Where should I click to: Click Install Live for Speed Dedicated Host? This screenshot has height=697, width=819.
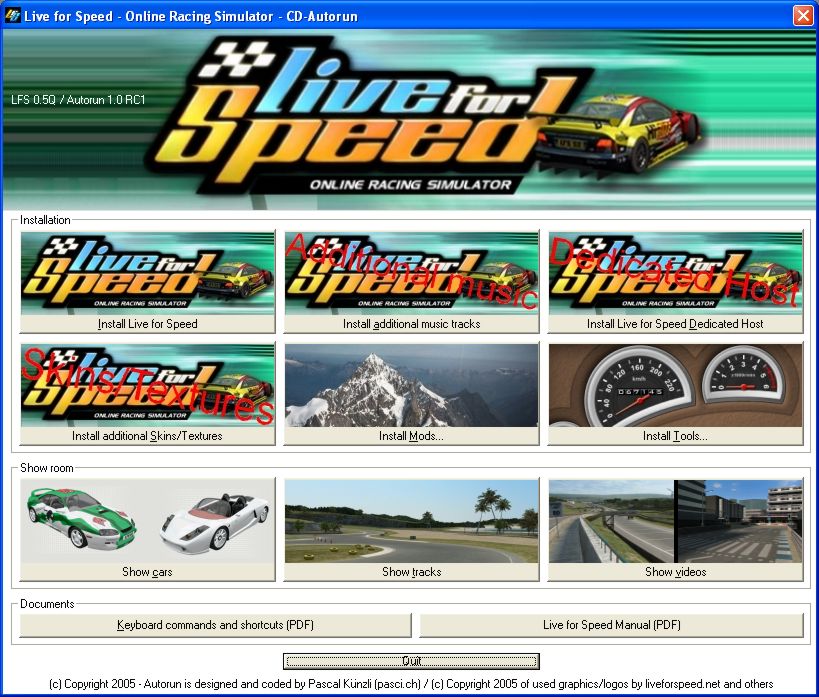(675, 282)
